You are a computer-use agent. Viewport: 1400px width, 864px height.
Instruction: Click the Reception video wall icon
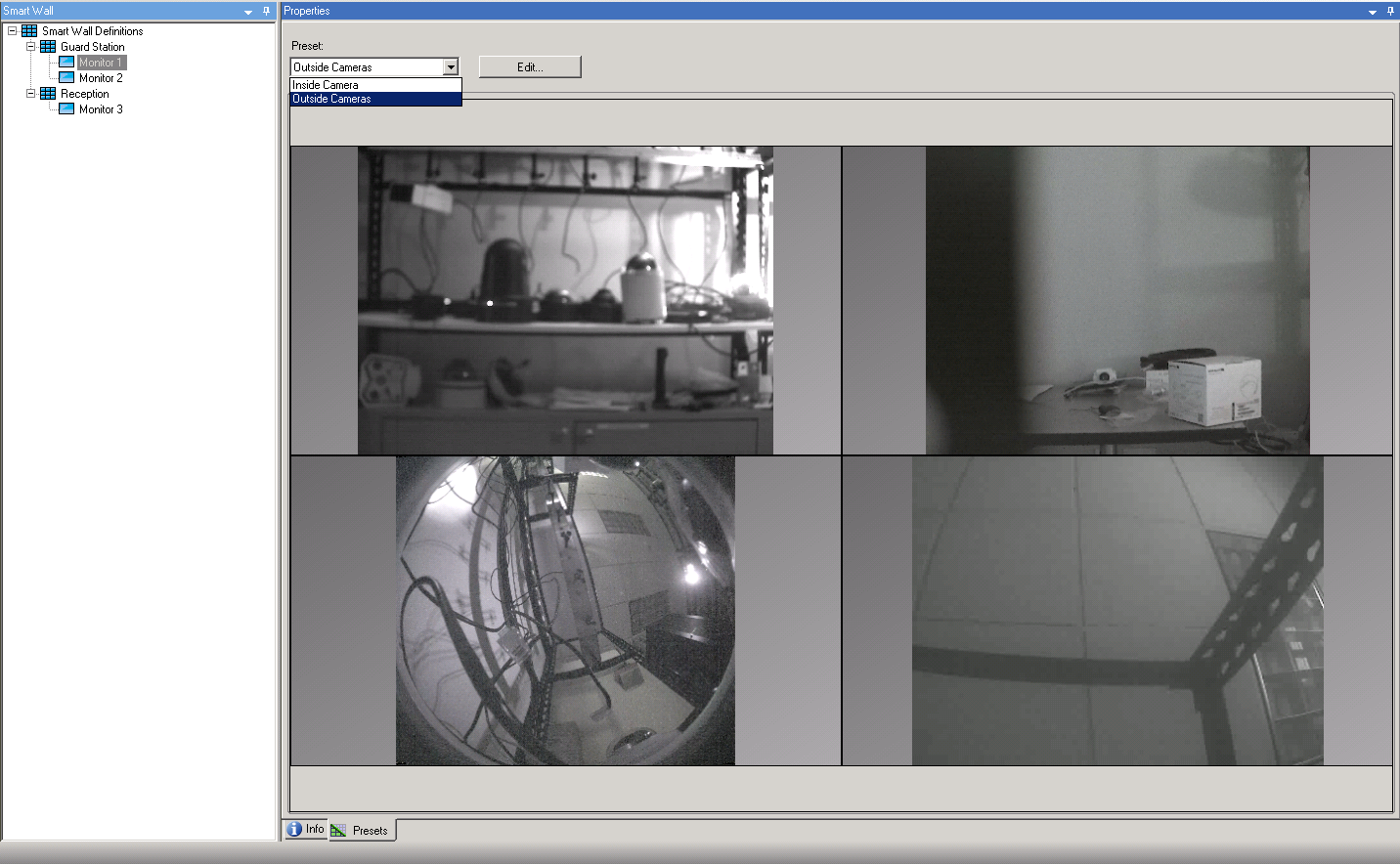[x=47, y=93]
